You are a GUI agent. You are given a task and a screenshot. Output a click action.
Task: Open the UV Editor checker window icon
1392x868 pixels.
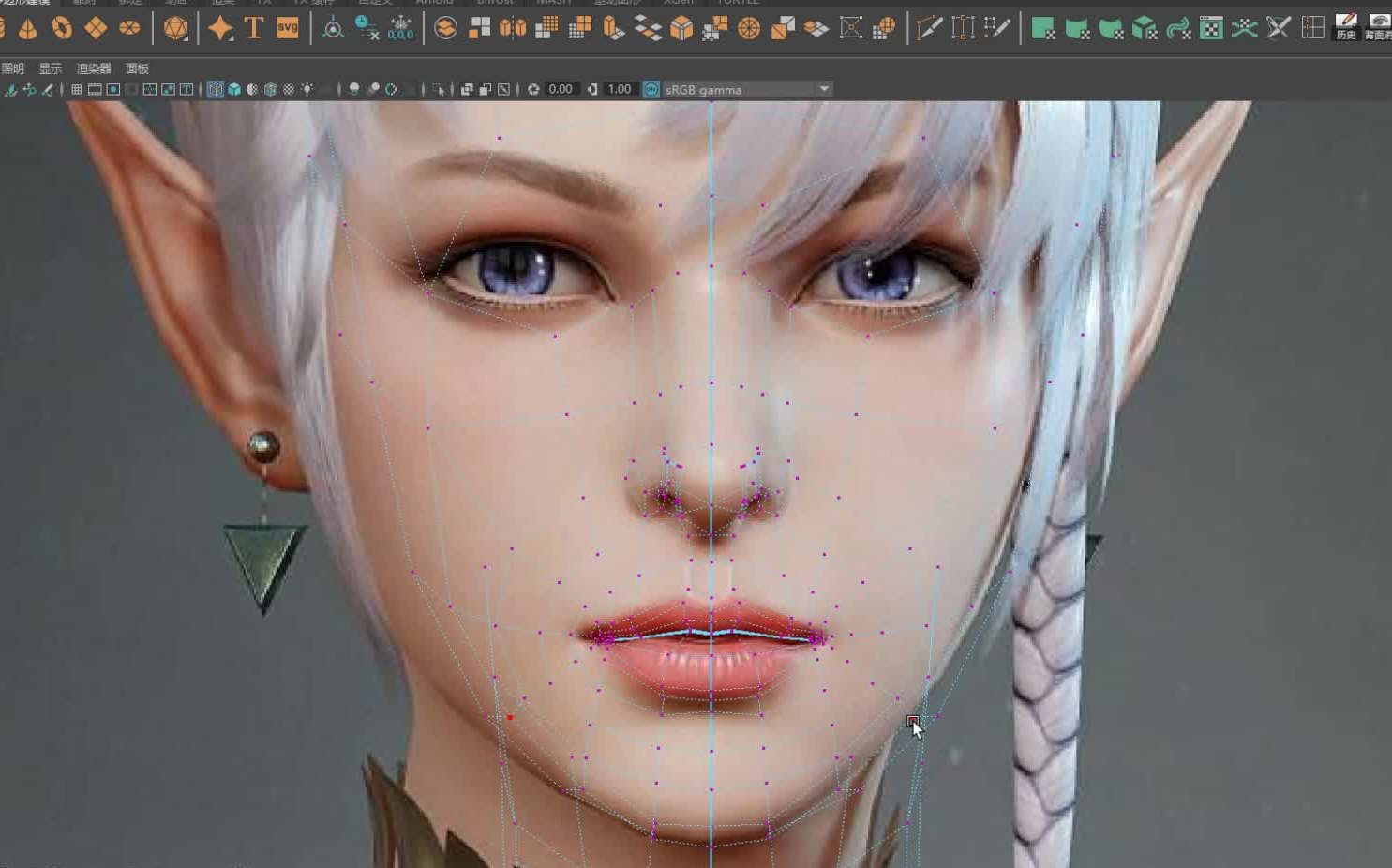pos(1211,28)
